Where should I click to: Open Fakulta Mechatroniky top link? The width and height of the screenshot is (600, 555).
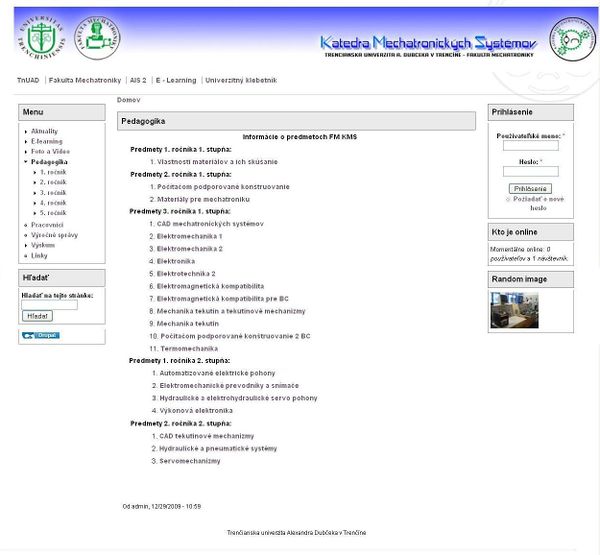click(x=85, y=80)
